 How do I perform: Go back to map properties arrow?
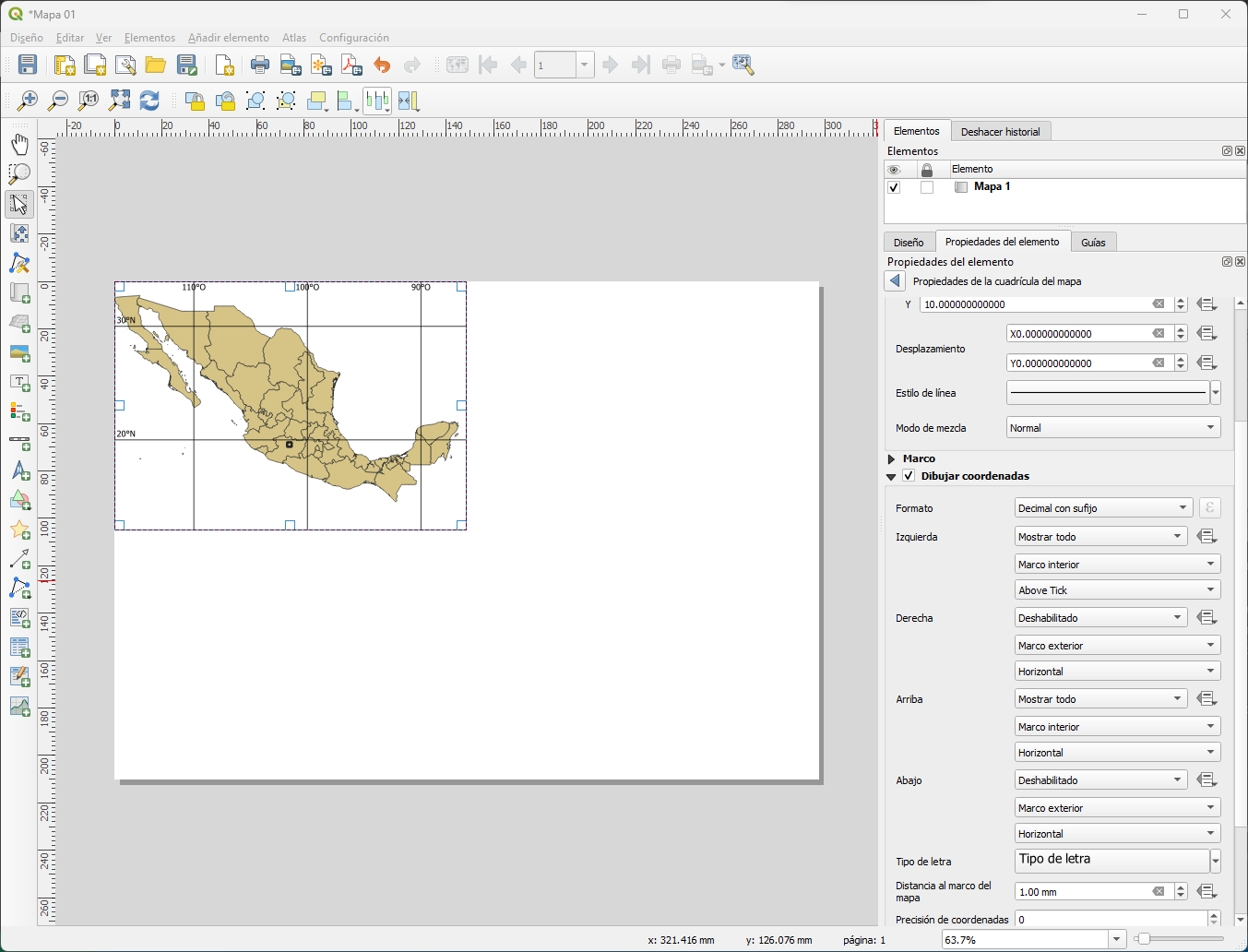tap(895, 281)
